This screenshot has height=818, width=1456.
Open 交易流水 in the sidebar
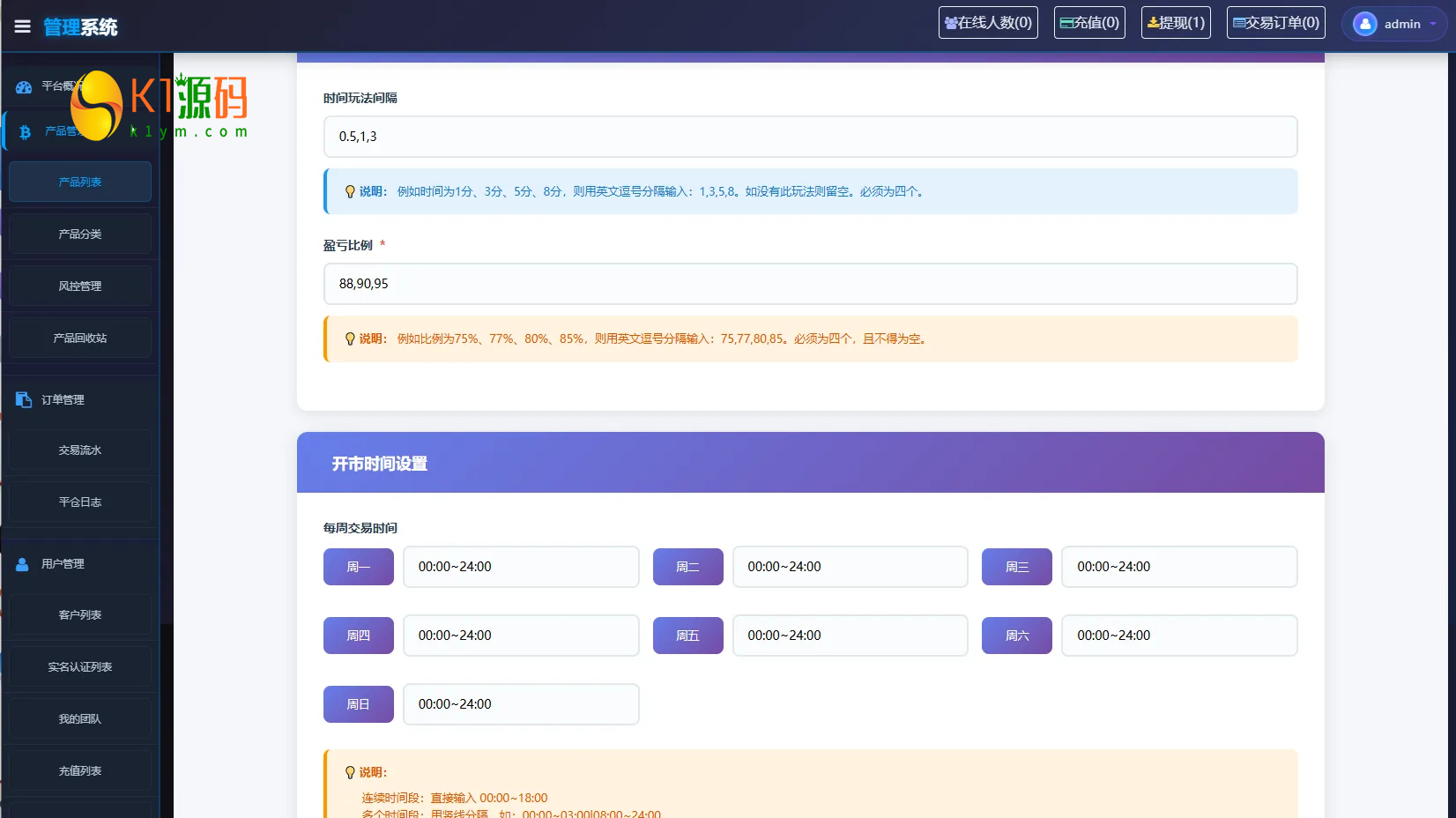(80, 450)
